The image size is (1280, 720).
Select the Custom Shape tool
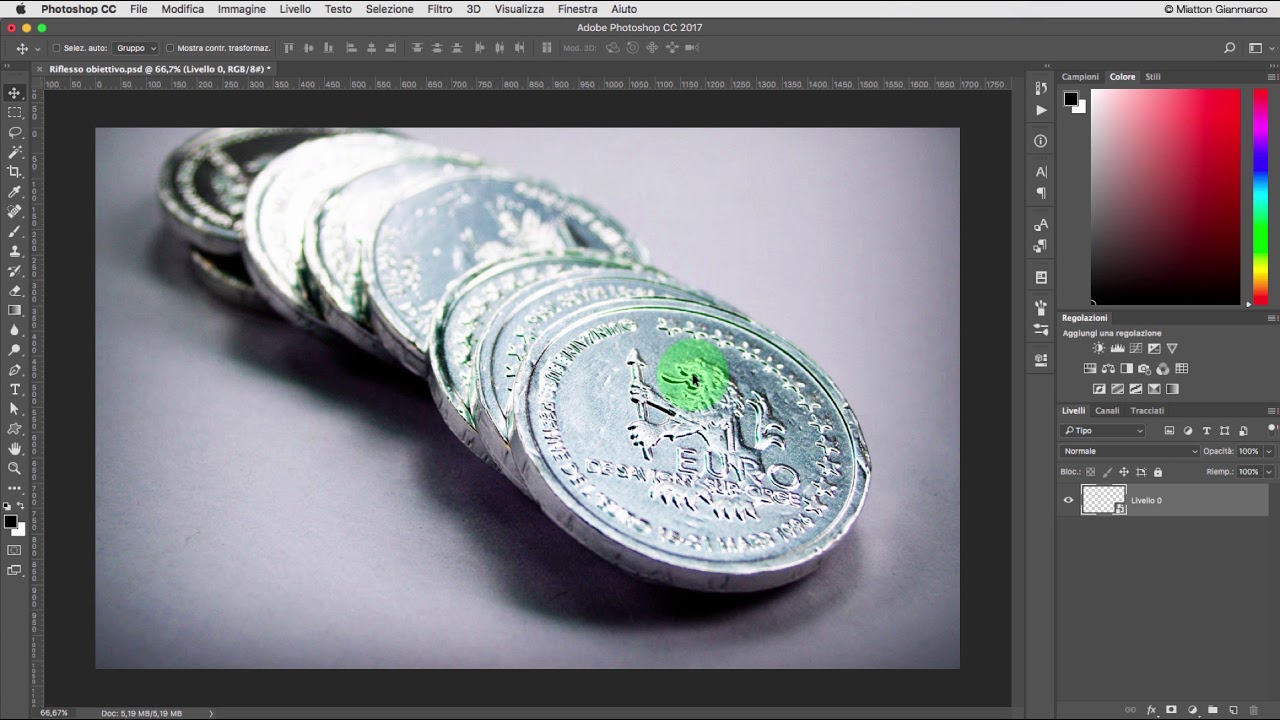pyautogui.click(x=14, y=429)
